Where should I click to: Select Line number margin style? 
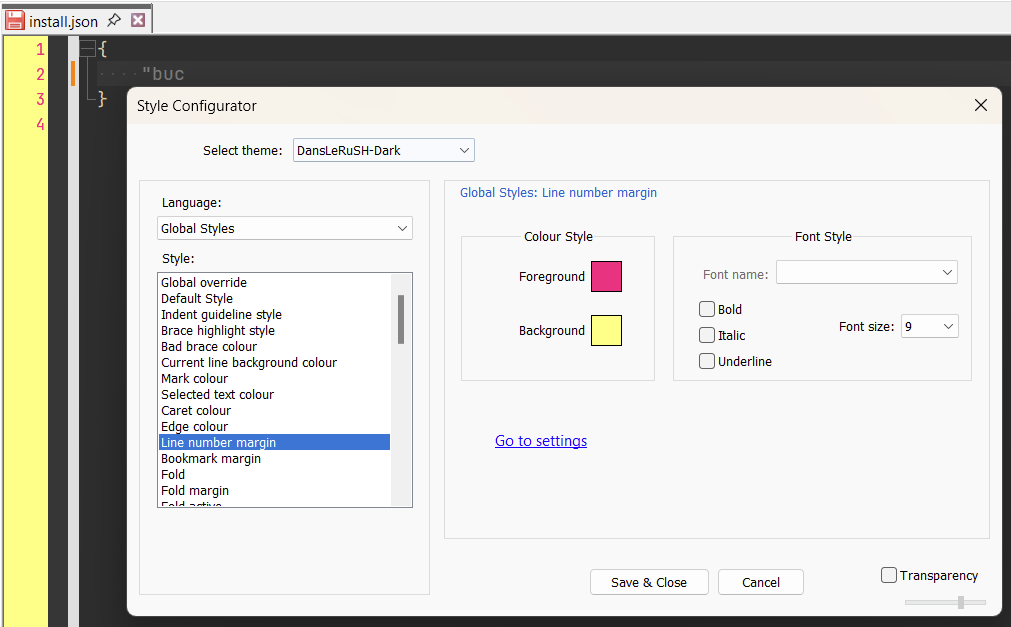coord(275,443)
